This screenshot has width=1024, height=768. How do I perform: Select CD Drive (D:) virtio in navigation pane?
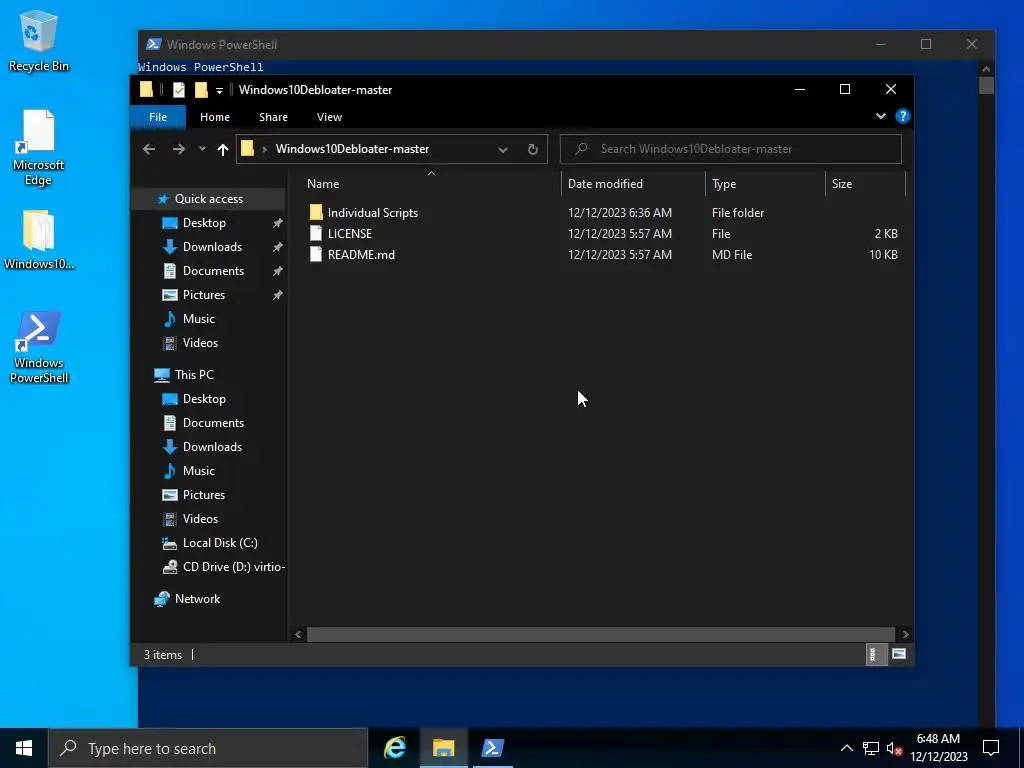(234, 567)
